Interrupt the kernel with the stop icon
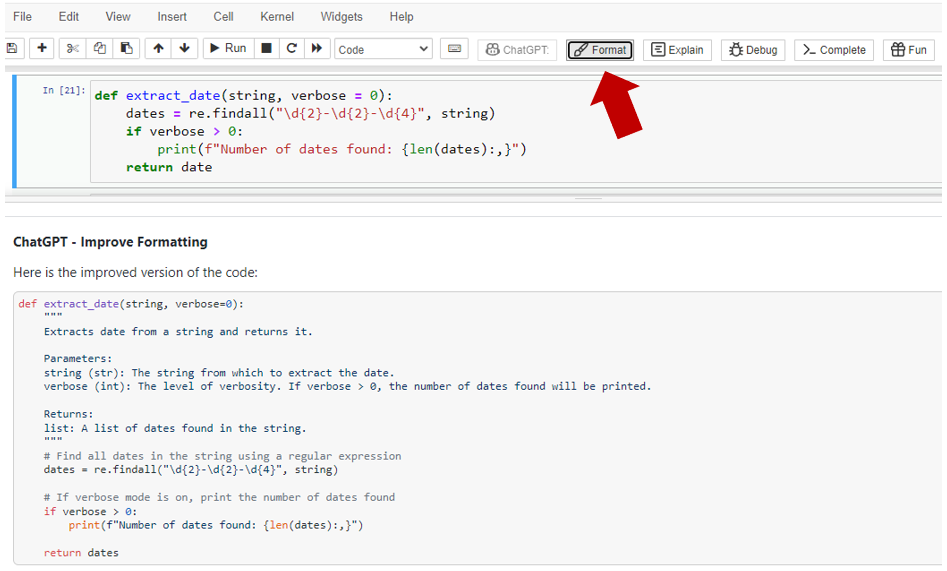The width and height of the screenshot is (947, 571). click(x=266, y=49)
